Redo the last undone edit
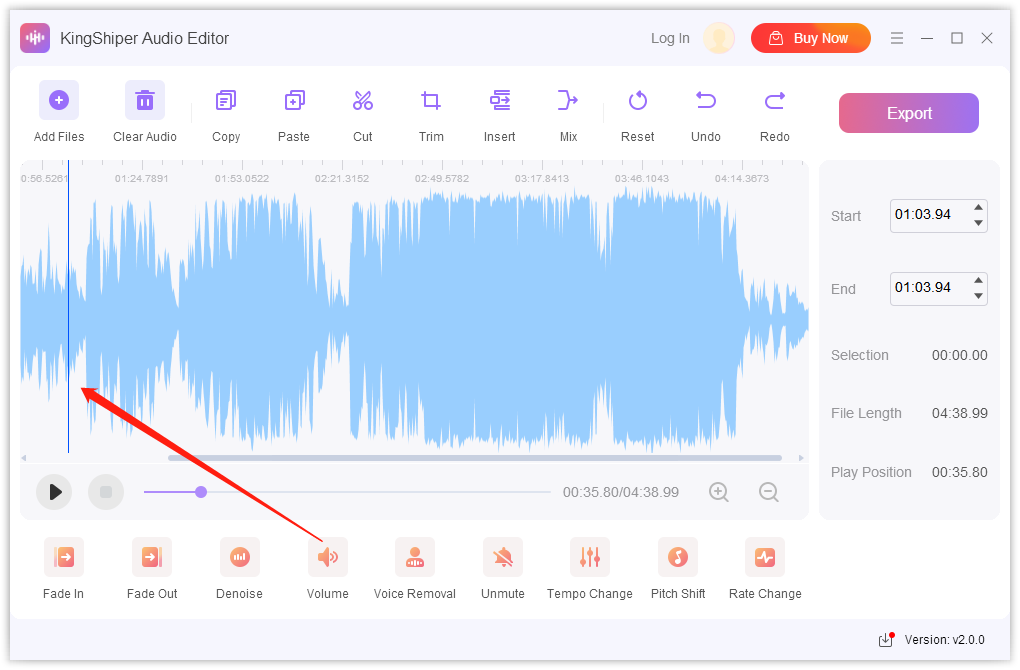 point(775,101)
